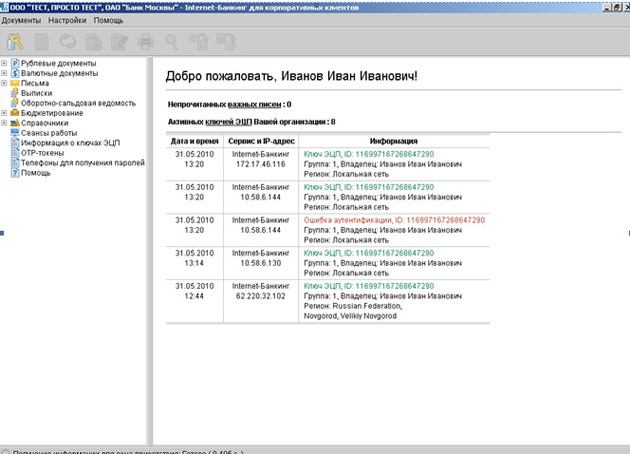Open the важных писем link
630x454 pixels.
pos(254,104)
